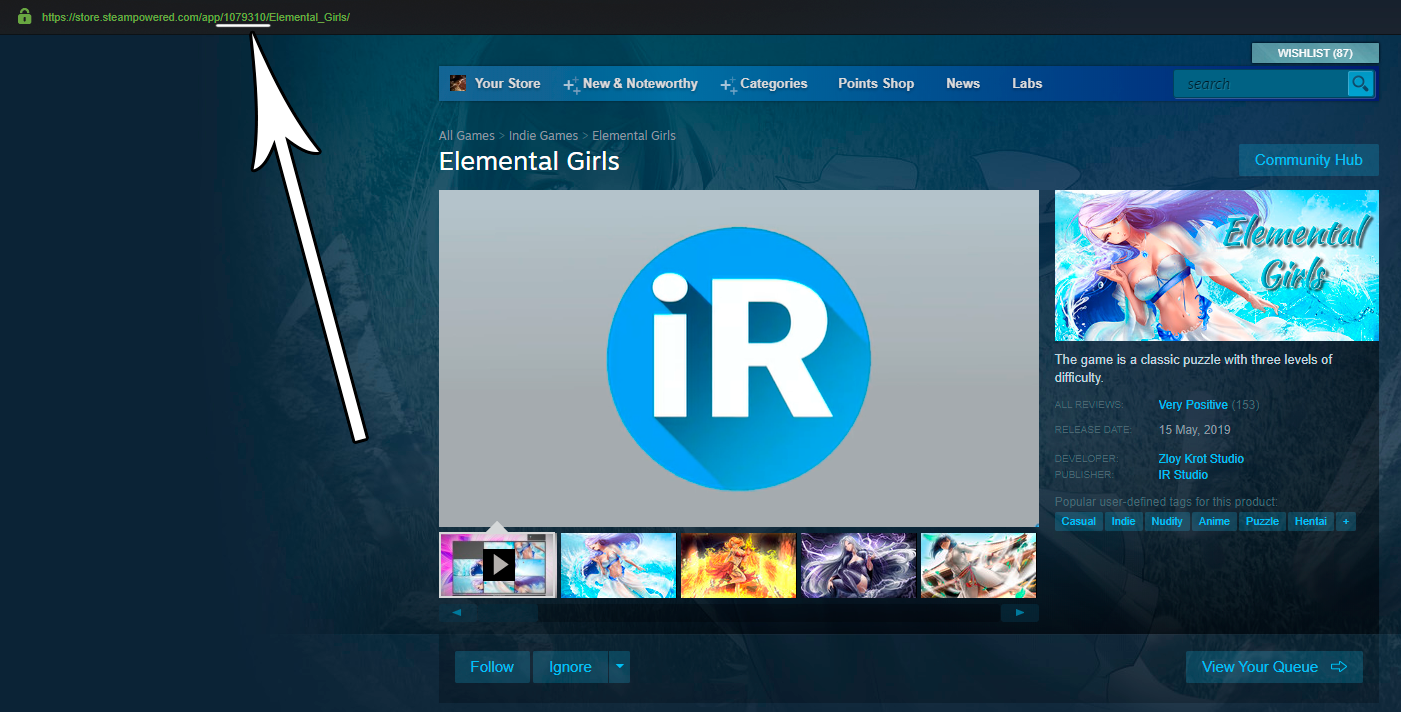This screenshot has height=712, width=1401.
Task: Select the Indie tag
Action: 1124,521
